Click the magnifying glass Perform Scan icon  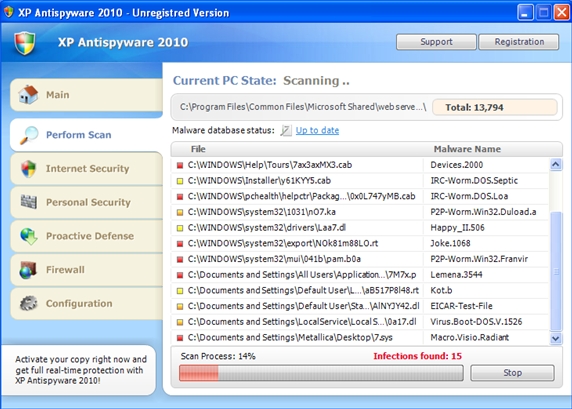click(x=29, y=135)
